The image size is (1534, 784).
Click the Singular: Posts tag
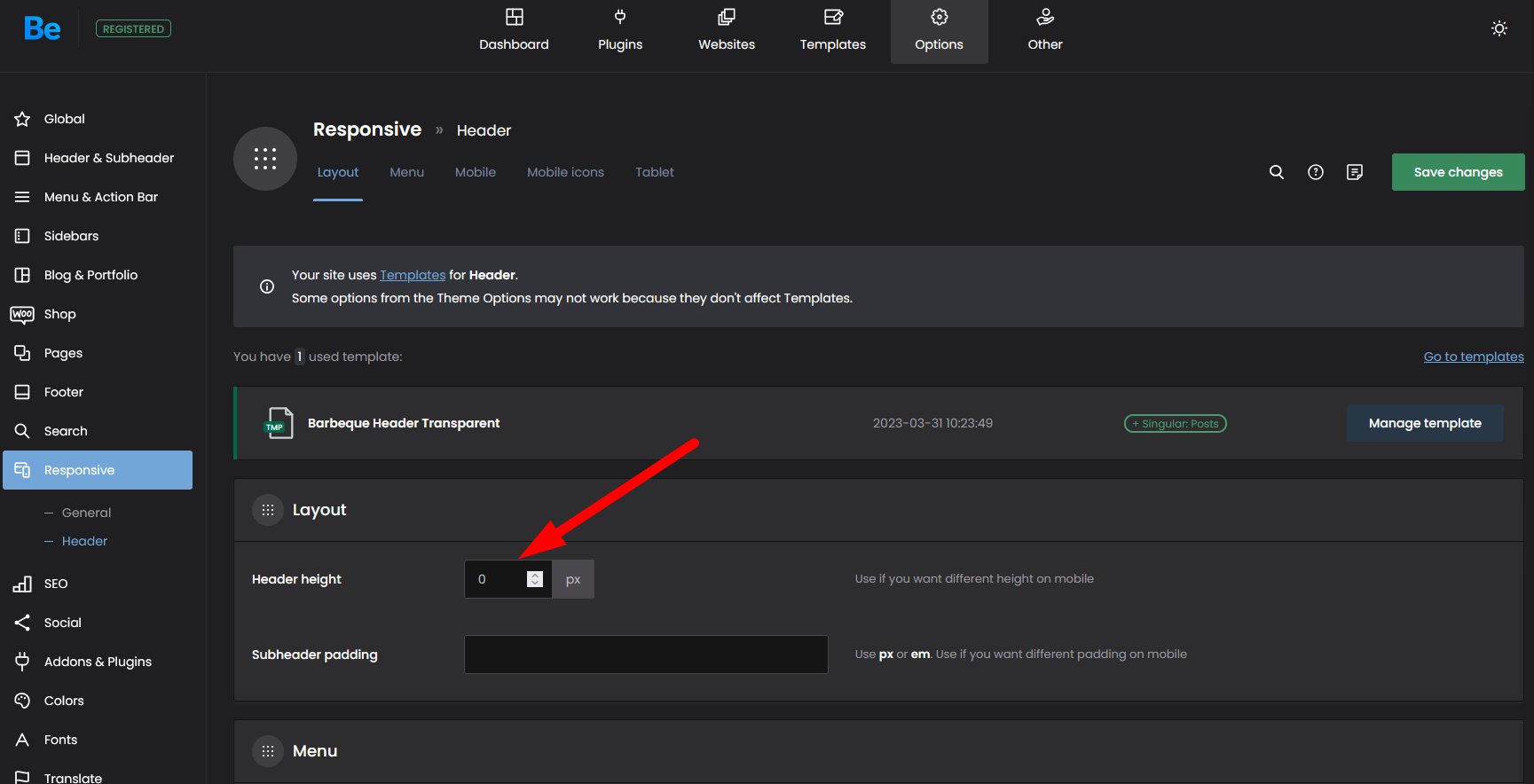(x=1176, y=424)
